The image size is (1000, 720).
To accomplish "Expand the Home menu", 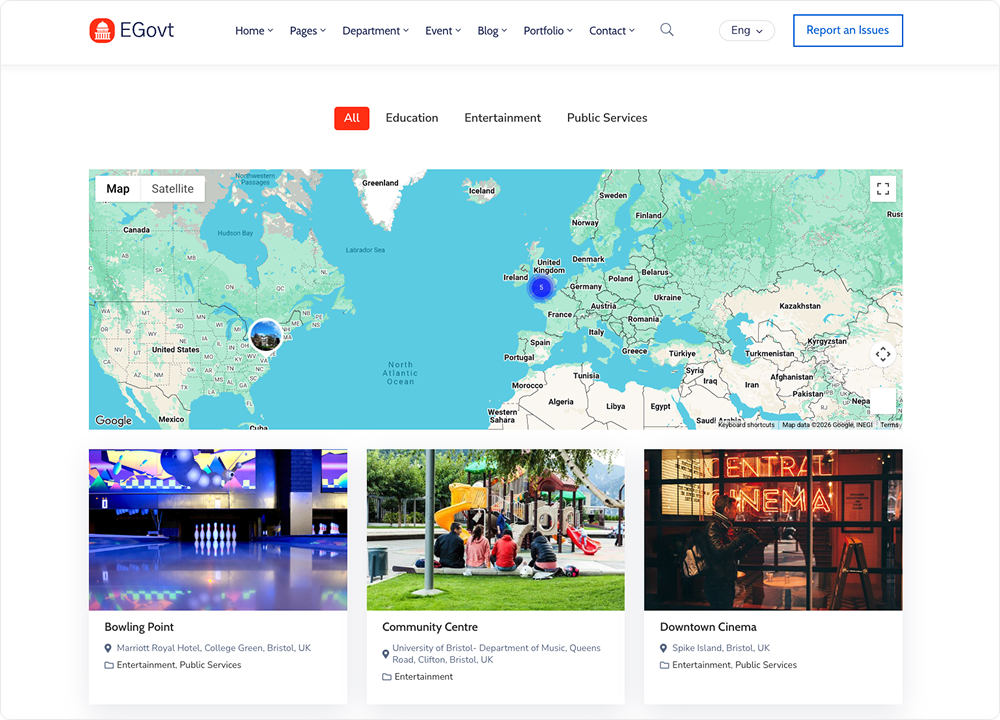I will pyautogui.click(x=254, y=31).
